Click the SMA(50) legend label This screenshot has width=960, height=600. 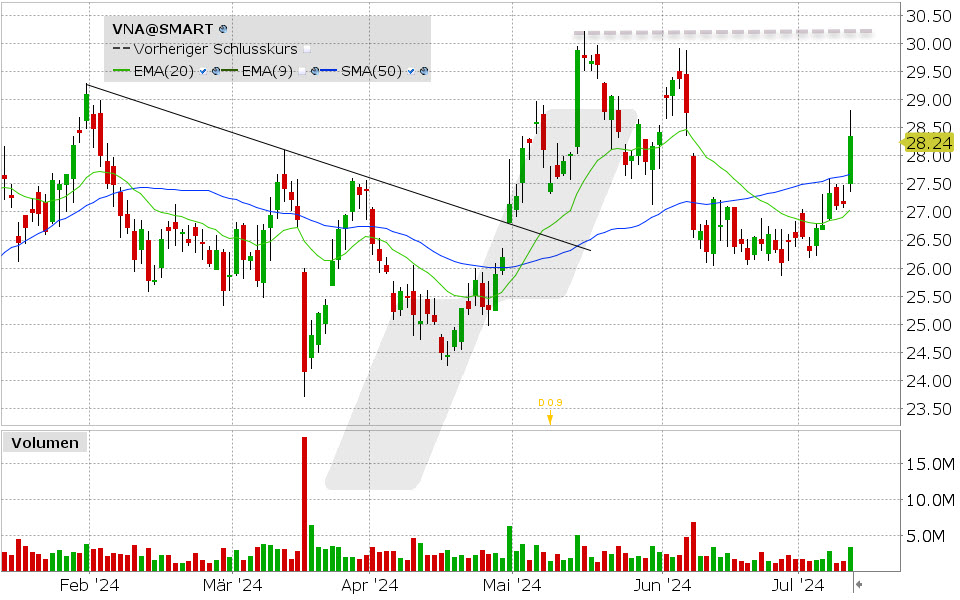[371, 71]
